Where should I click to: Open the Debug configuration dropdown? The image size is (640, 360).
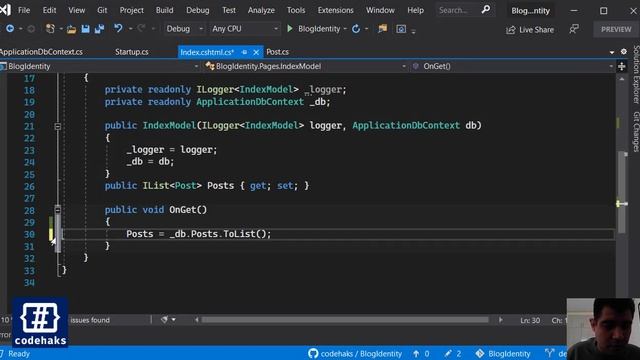pos(184,29)
